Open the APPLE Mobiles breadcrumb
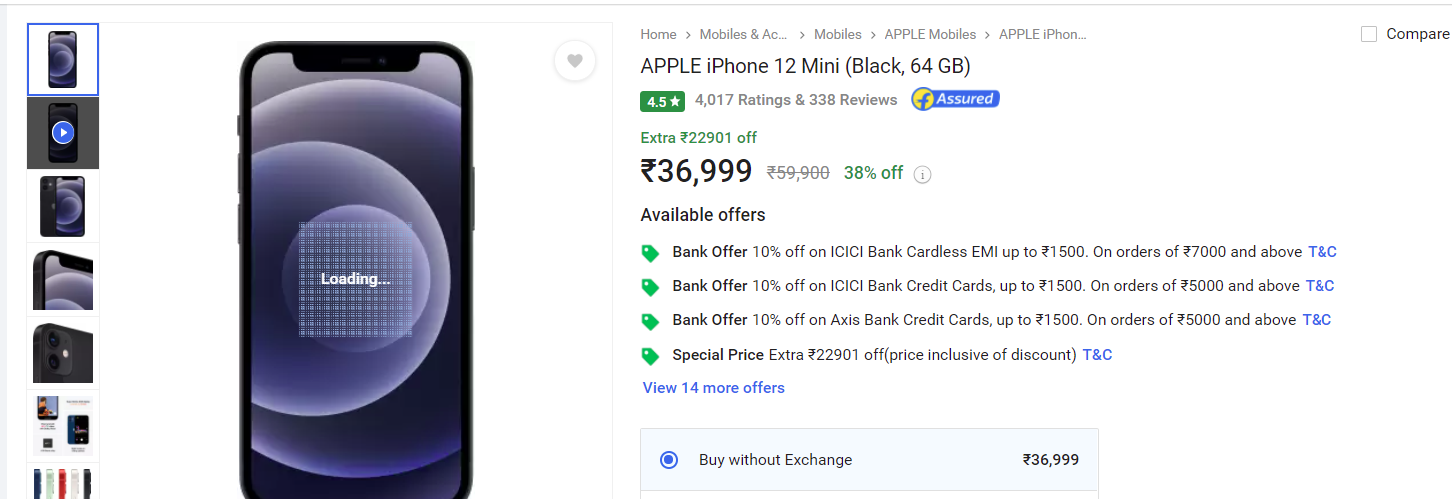The image size is (1452, 499). click(x=930, y=34)
